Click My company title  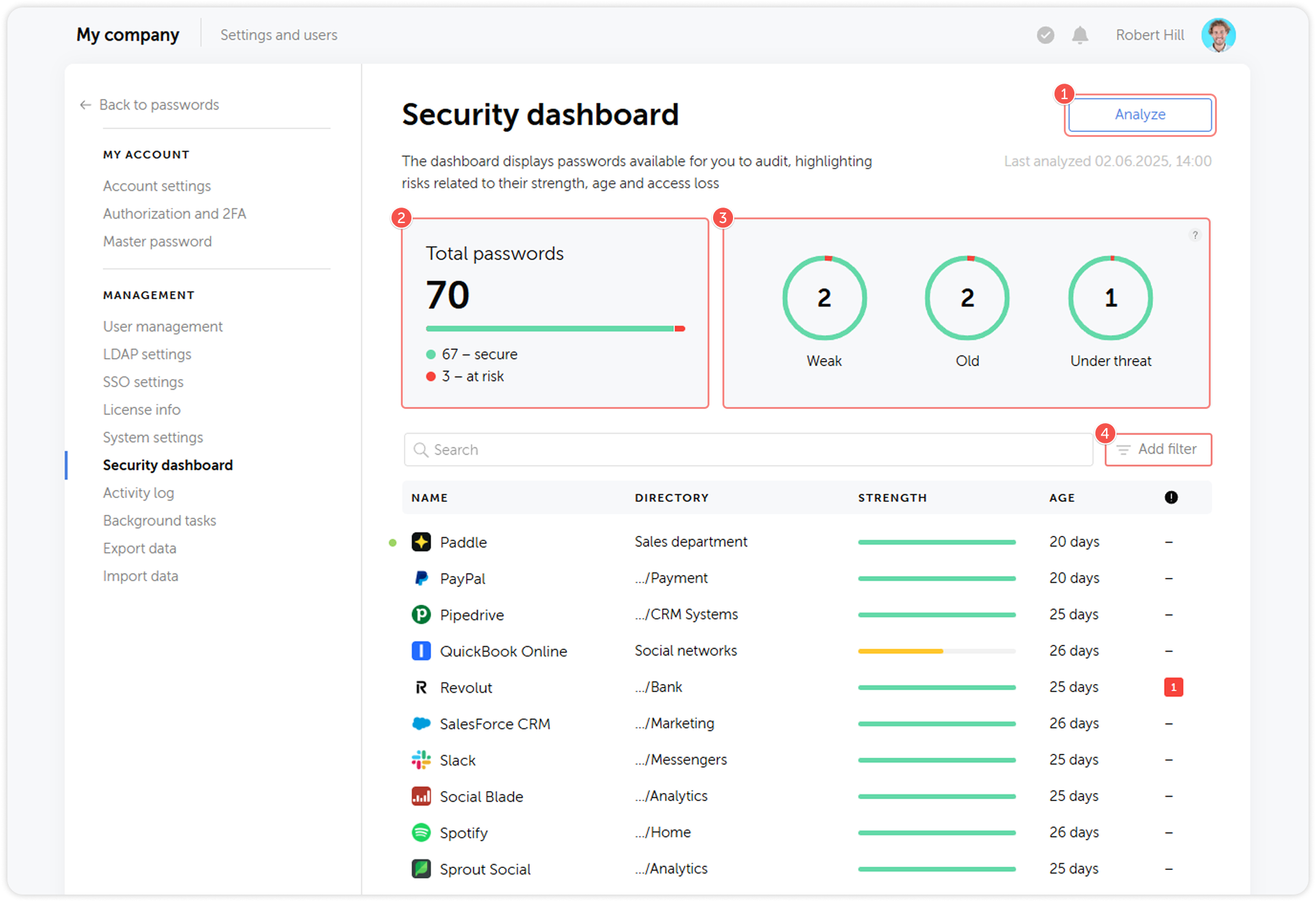[x=128, y=35]
